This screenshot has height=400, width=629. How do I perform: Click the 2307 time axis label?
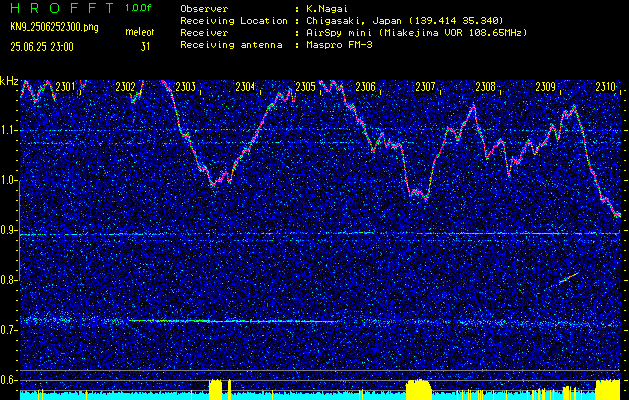coord(425,87)
